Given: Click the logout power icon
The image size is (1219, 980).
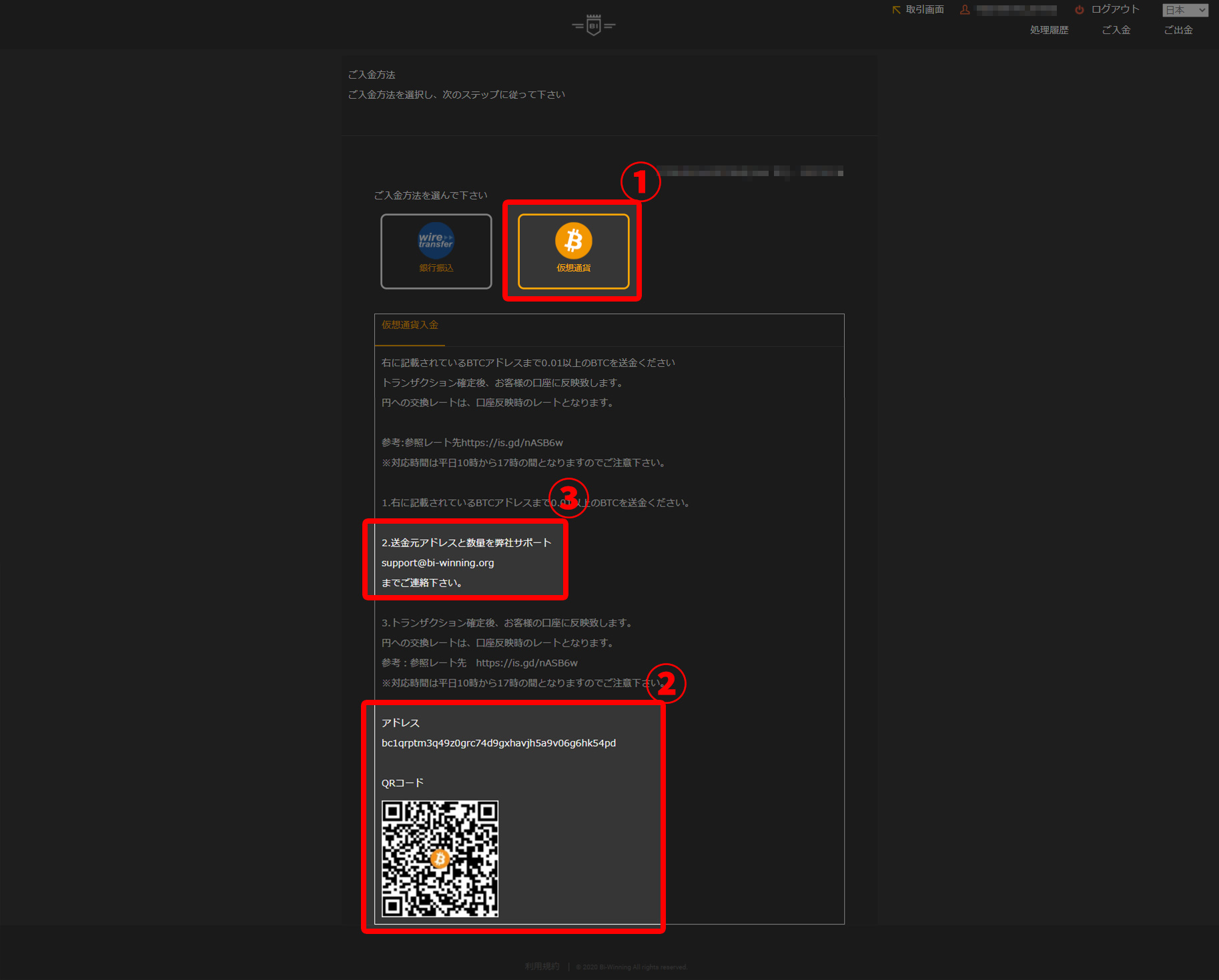Looking at the screenshot, I should pos(1080,9).
